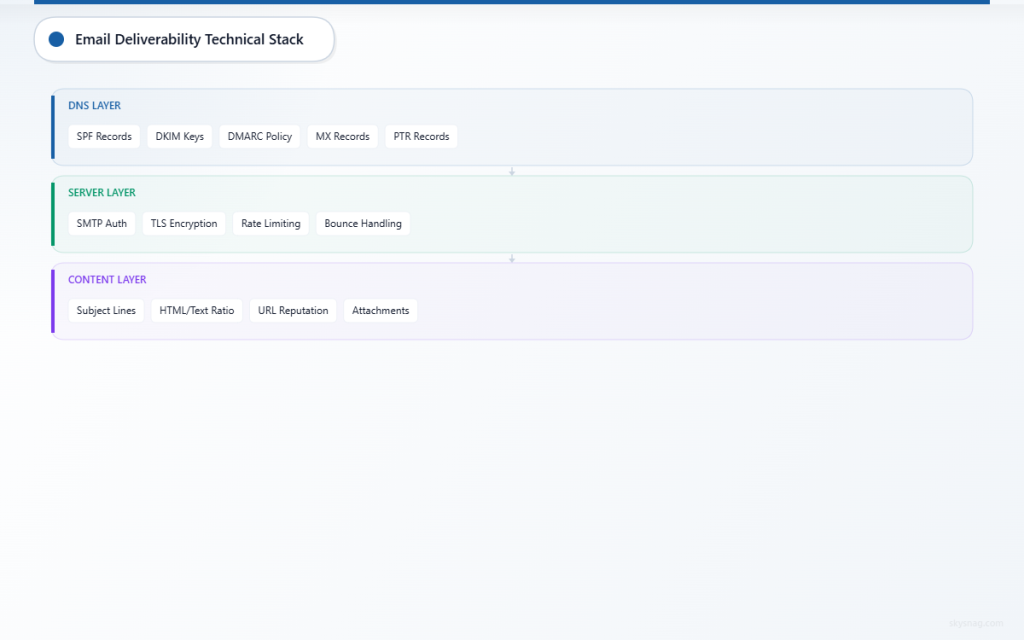Click the DNS LAYER heading

[x=94, y=106]
